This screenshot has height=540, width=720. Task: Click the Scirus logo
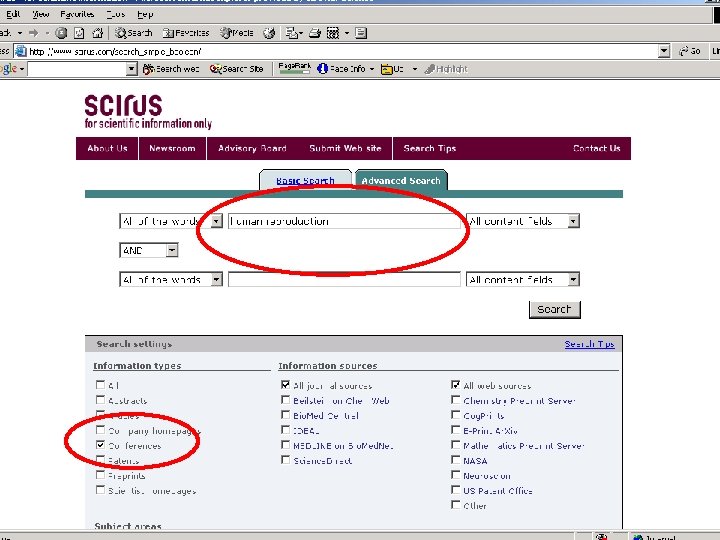point(148,112)
